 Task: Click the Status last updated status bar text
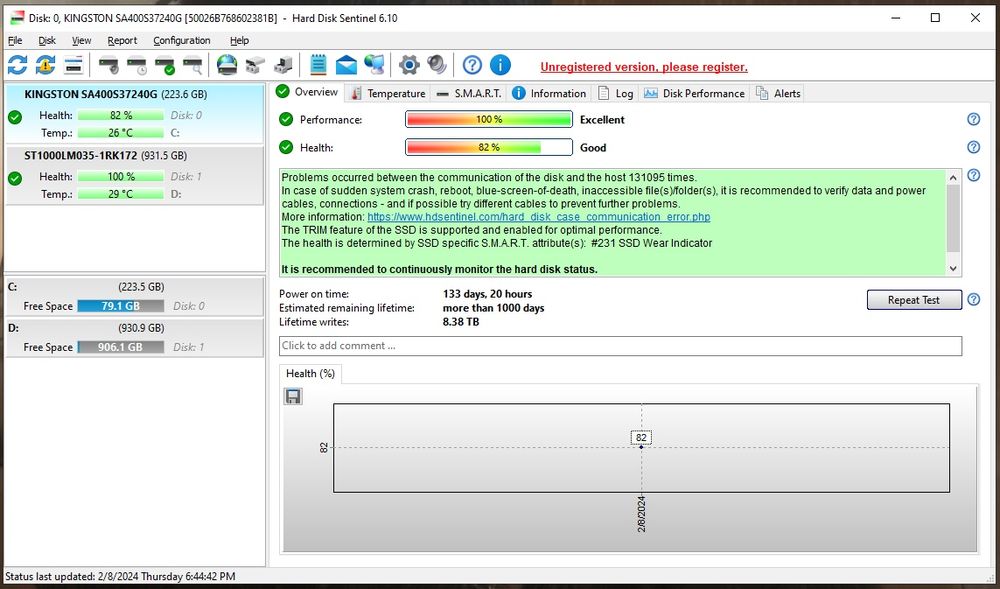tap(120, 576)
